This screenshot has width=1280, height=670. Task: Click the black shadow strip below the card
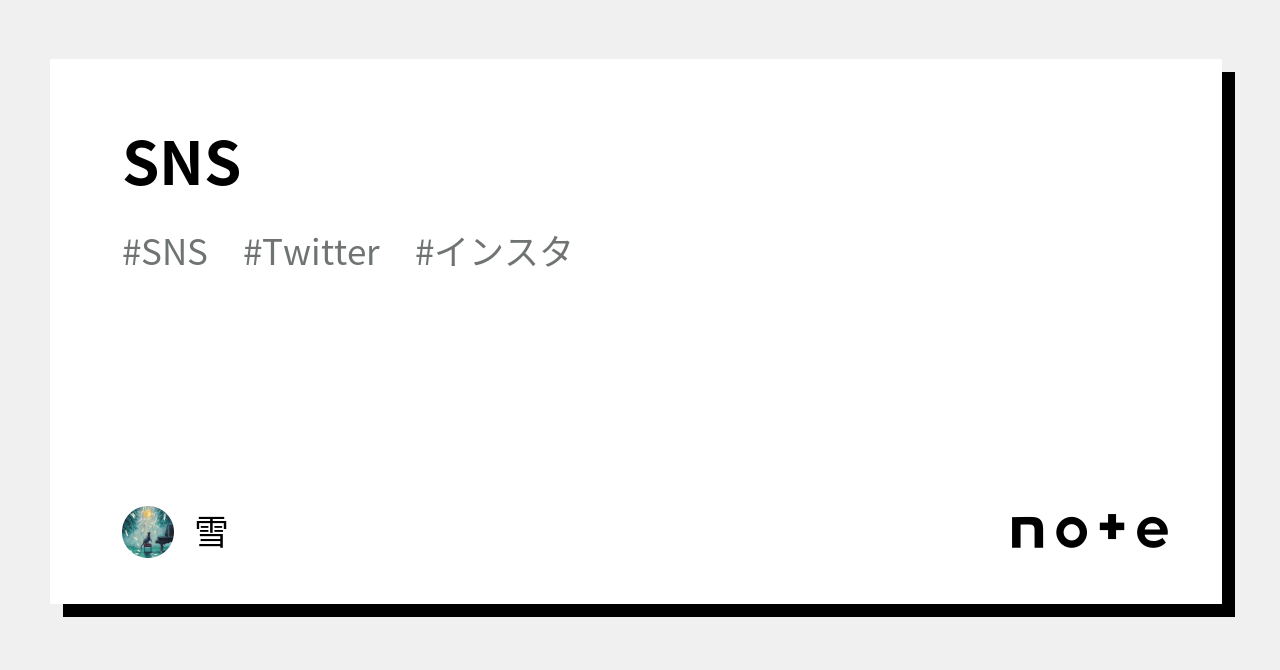point(640,610)
